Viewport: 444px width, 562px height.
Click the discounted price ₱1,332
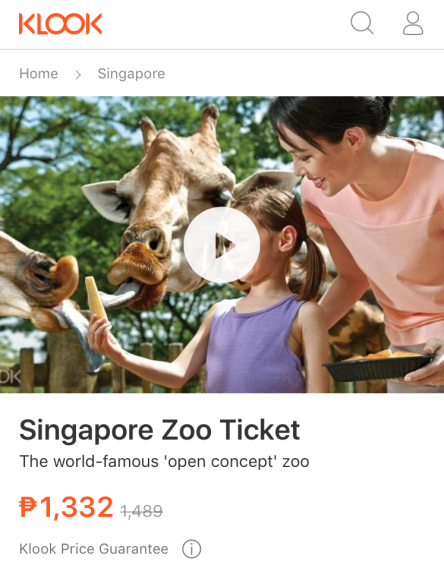[x=66, y=507]
